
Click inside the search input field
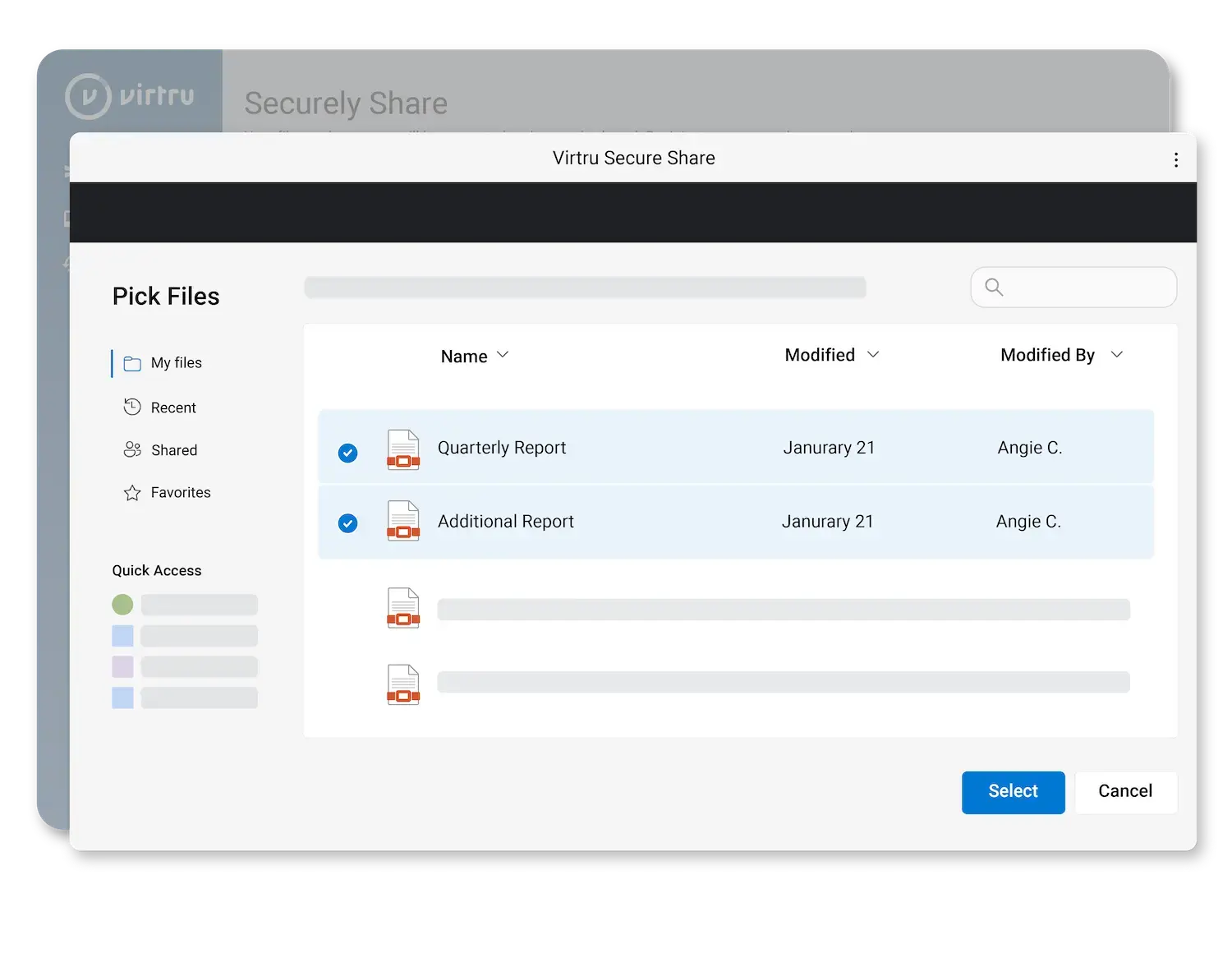[1068, 287]
